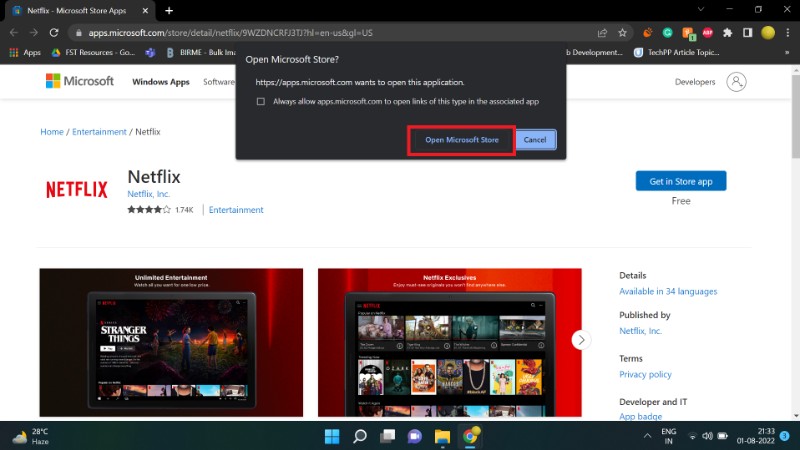
Task: Open the clock and date in the taskbar
Action: (756, 436)
